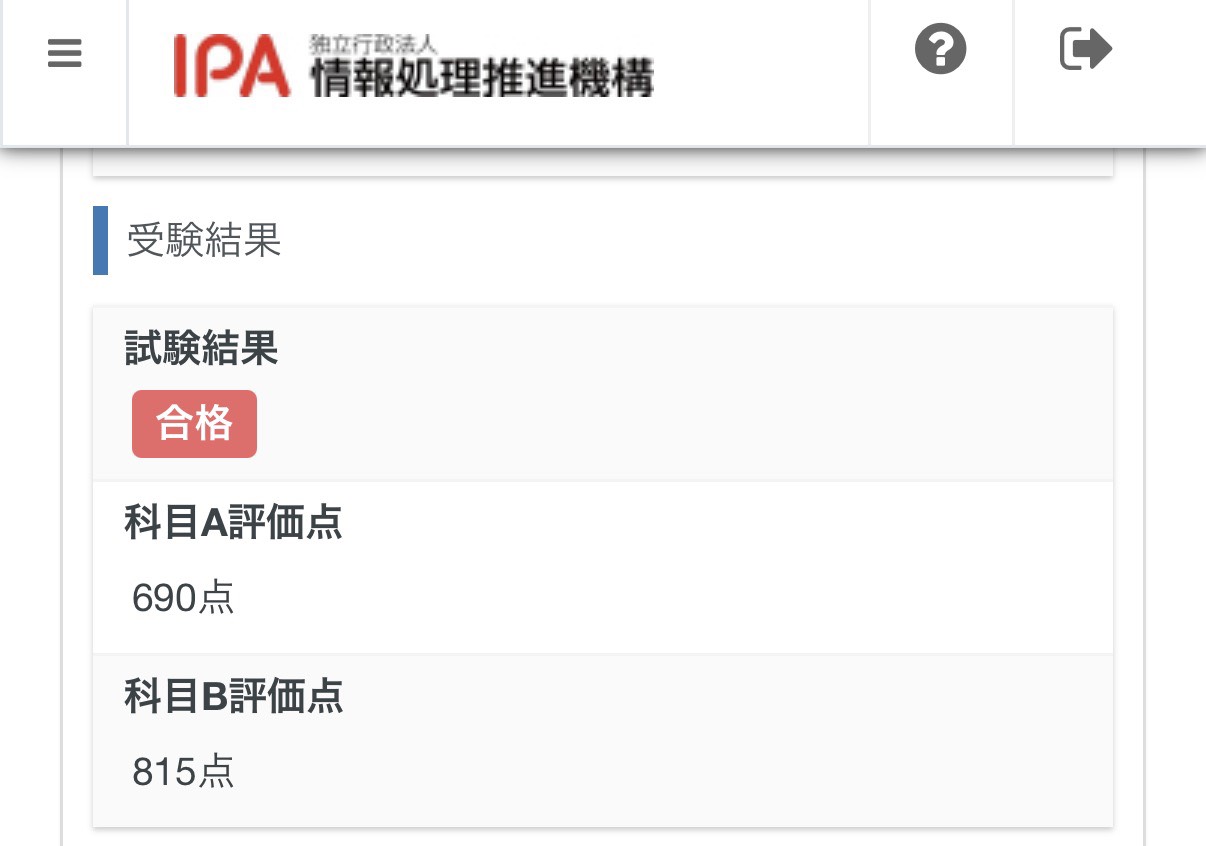Open the hamburger navigation menu
1206x846 pixels.
click(64, 53)
